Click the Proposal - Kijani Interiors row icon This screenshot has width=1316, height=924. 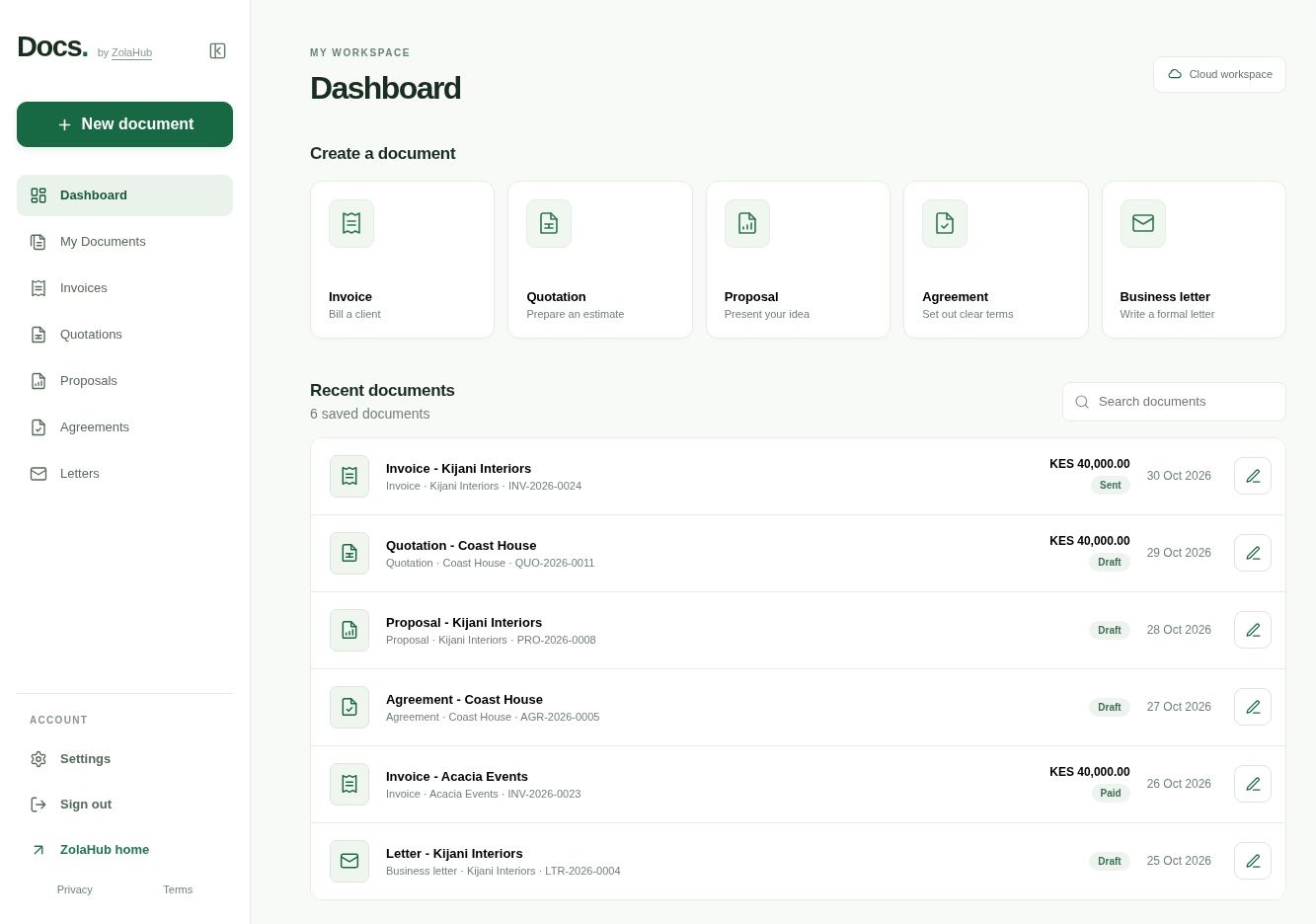(x=349, y=630)
